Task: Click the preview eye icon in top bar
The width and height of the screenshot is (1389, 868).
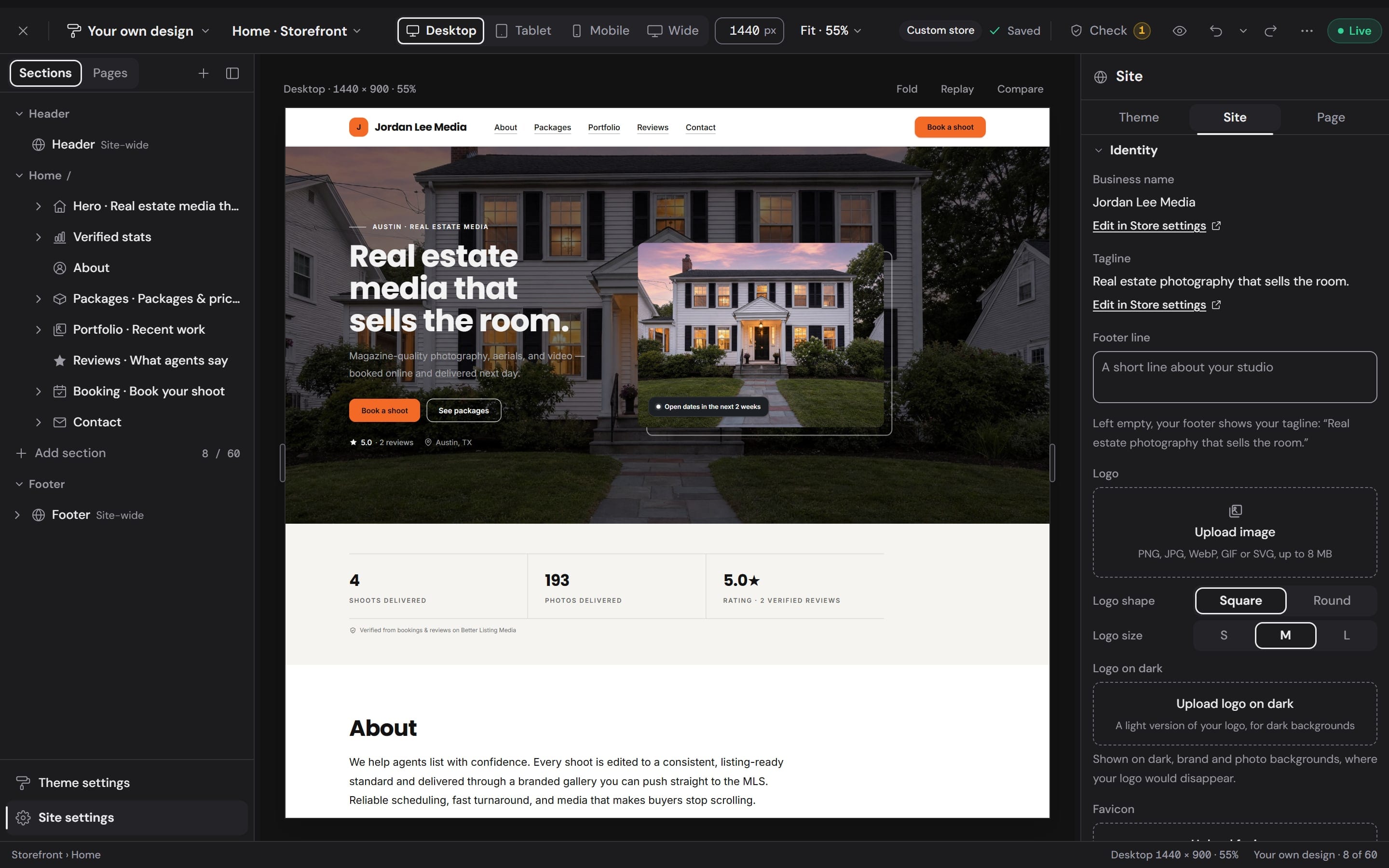Action: click(x=1180, y=31)
